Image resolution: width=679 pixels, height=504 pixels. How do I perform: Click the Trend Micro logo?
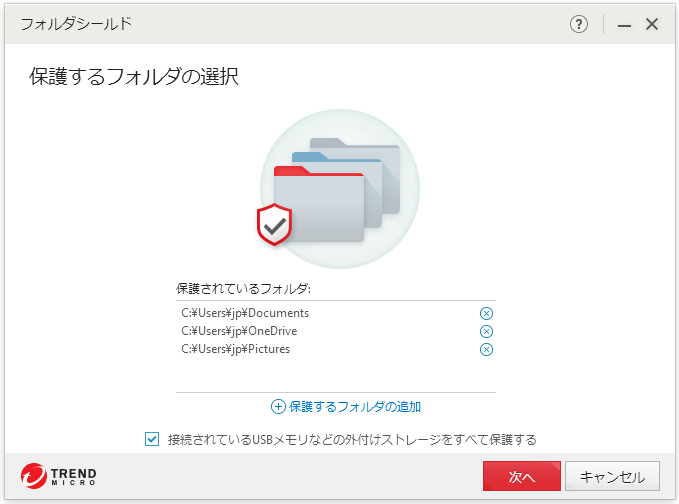(58, 475)
